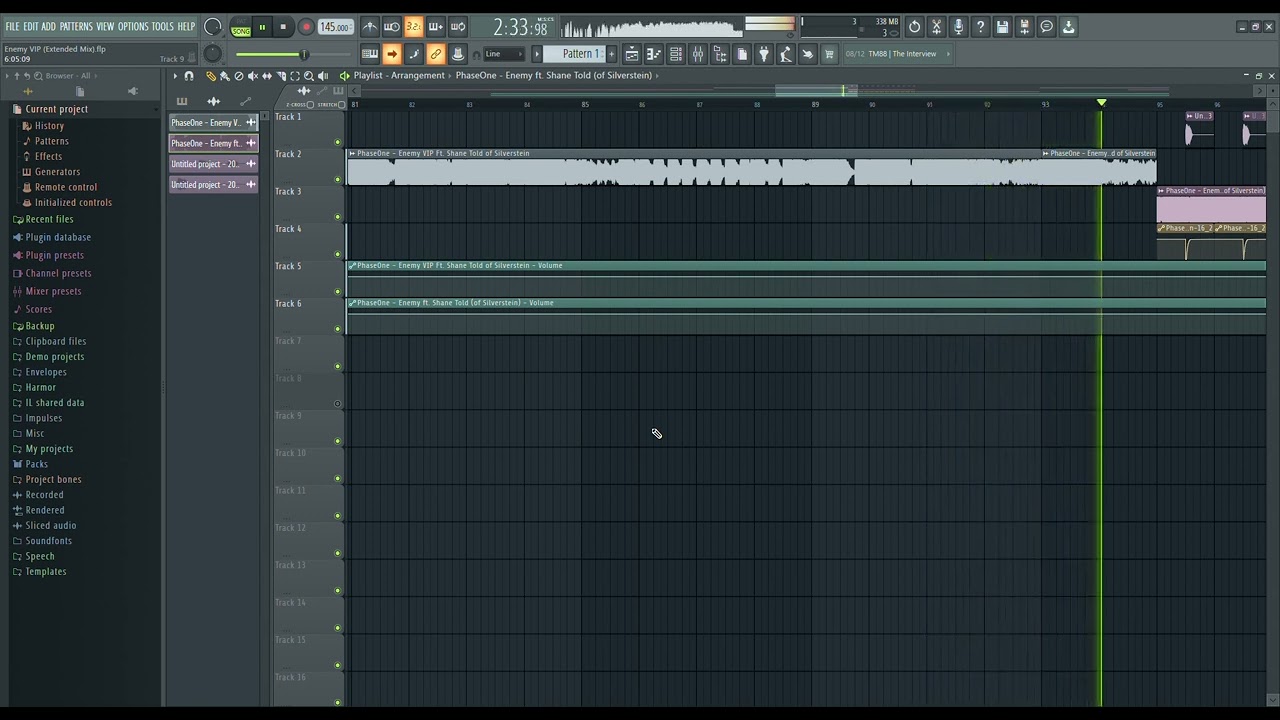Screen dimensions: 1280x720
Task: Open the Piano roll icon
Action: 654,54
